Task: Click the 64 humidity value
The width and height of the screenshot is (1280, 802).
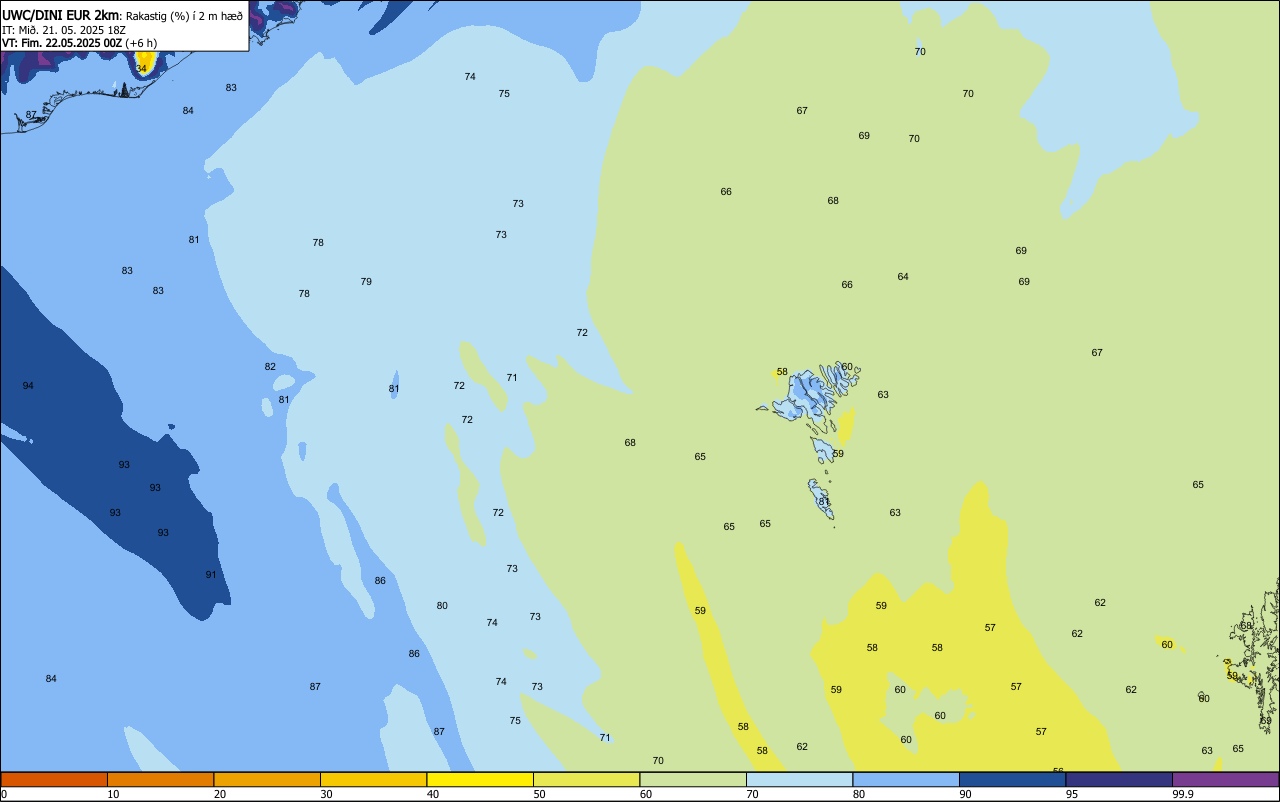Action: (903, 277)
